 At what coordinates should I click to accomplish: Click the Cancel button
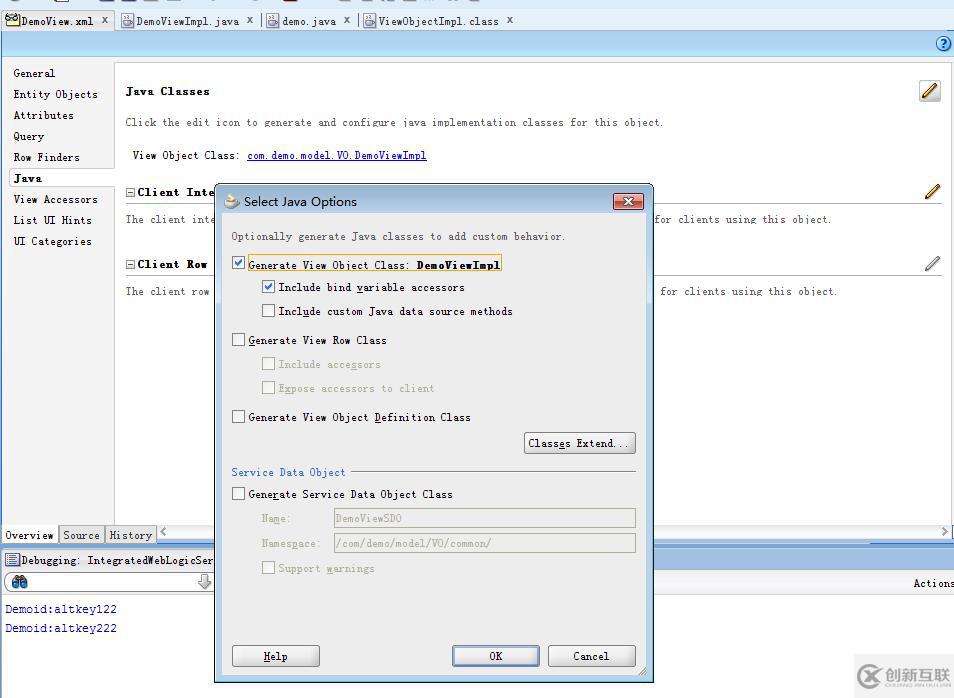(591, 656)
